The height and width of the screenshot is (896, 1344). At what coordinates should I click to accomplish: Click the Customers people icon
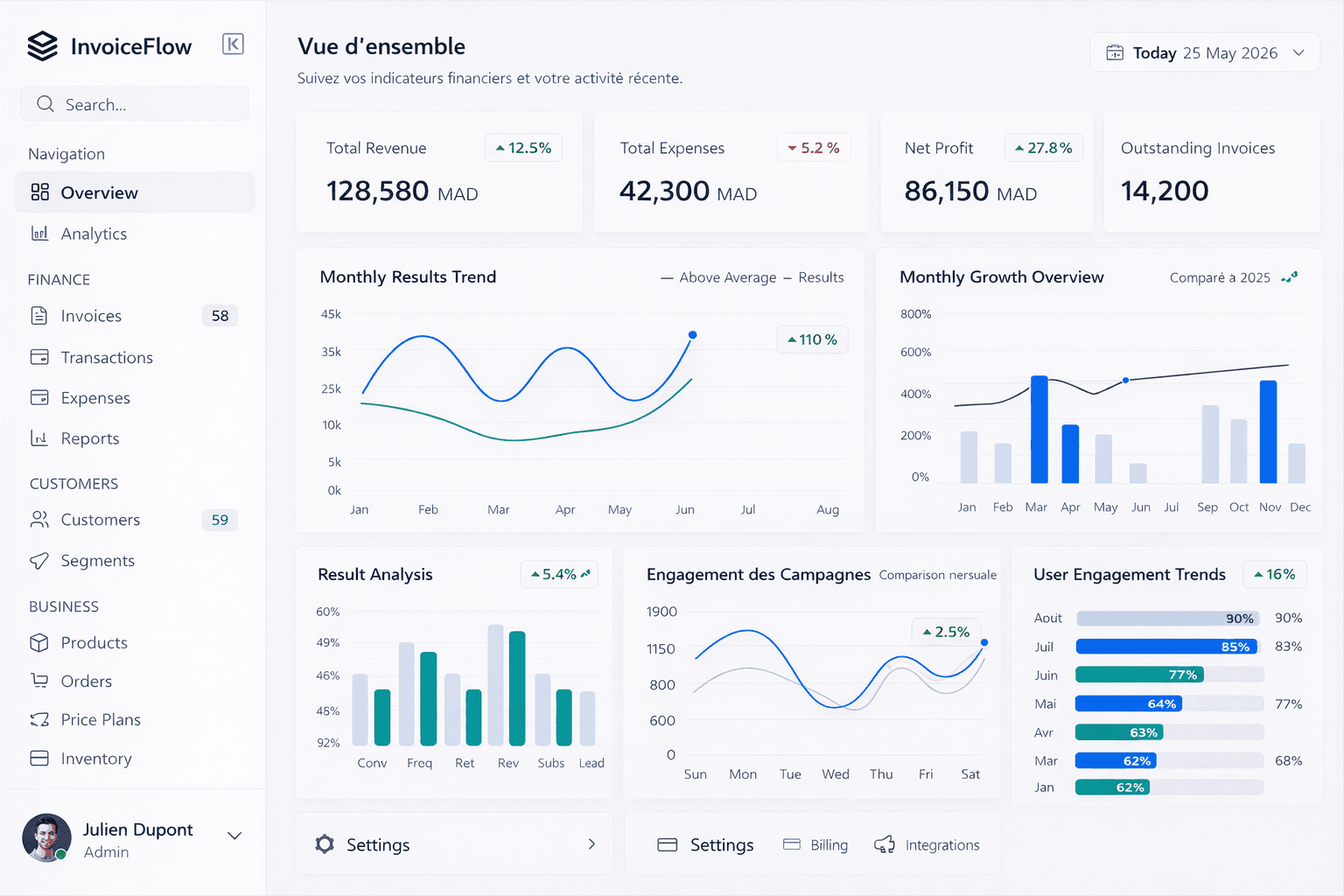point(39,520)
